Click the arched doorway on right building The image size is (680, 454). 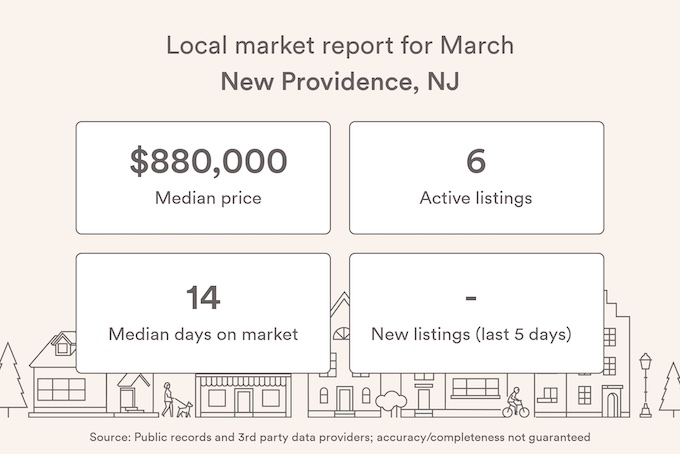click(x=612, y=404)
